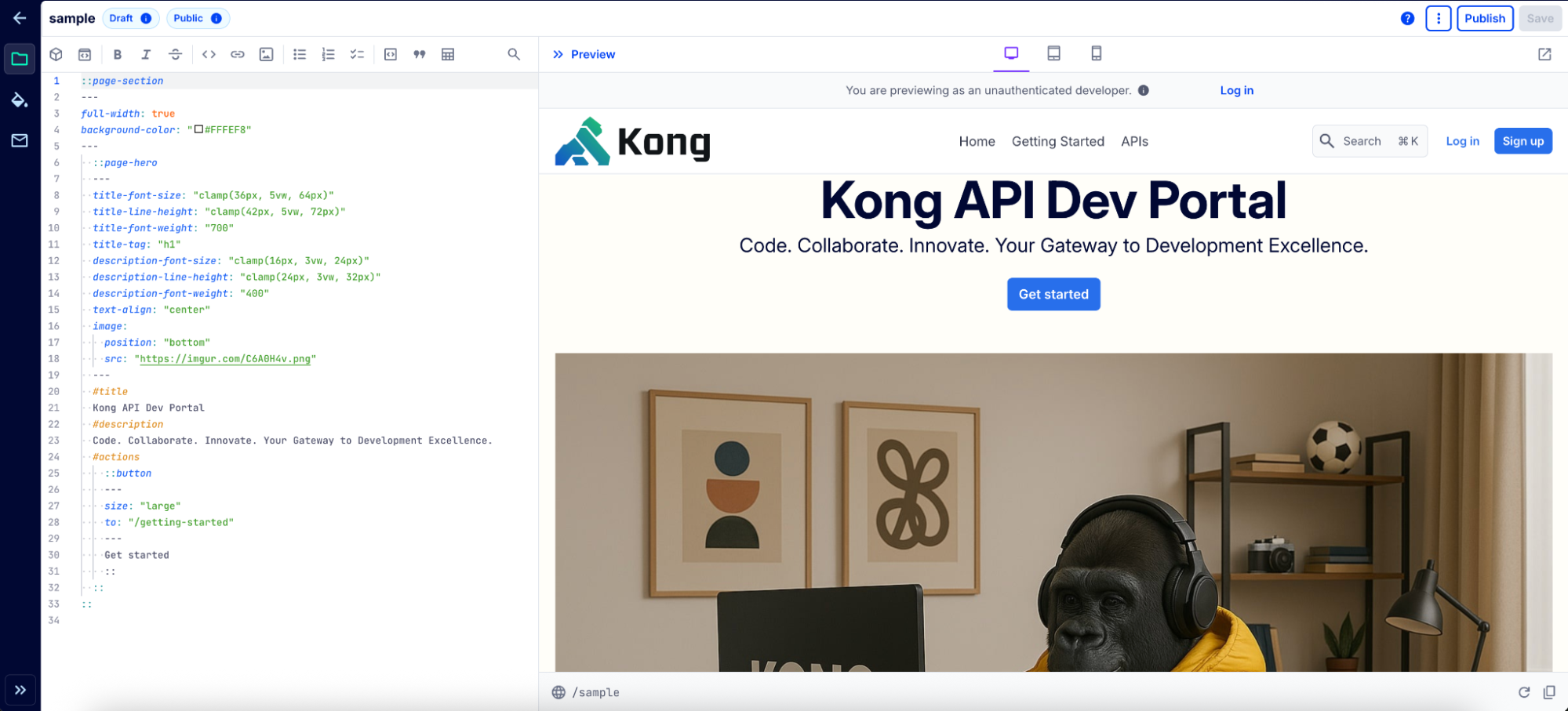Insert a numbered list from the toolbar
The height and width of the screenshot is (711, 1568).
pos(328,54)
